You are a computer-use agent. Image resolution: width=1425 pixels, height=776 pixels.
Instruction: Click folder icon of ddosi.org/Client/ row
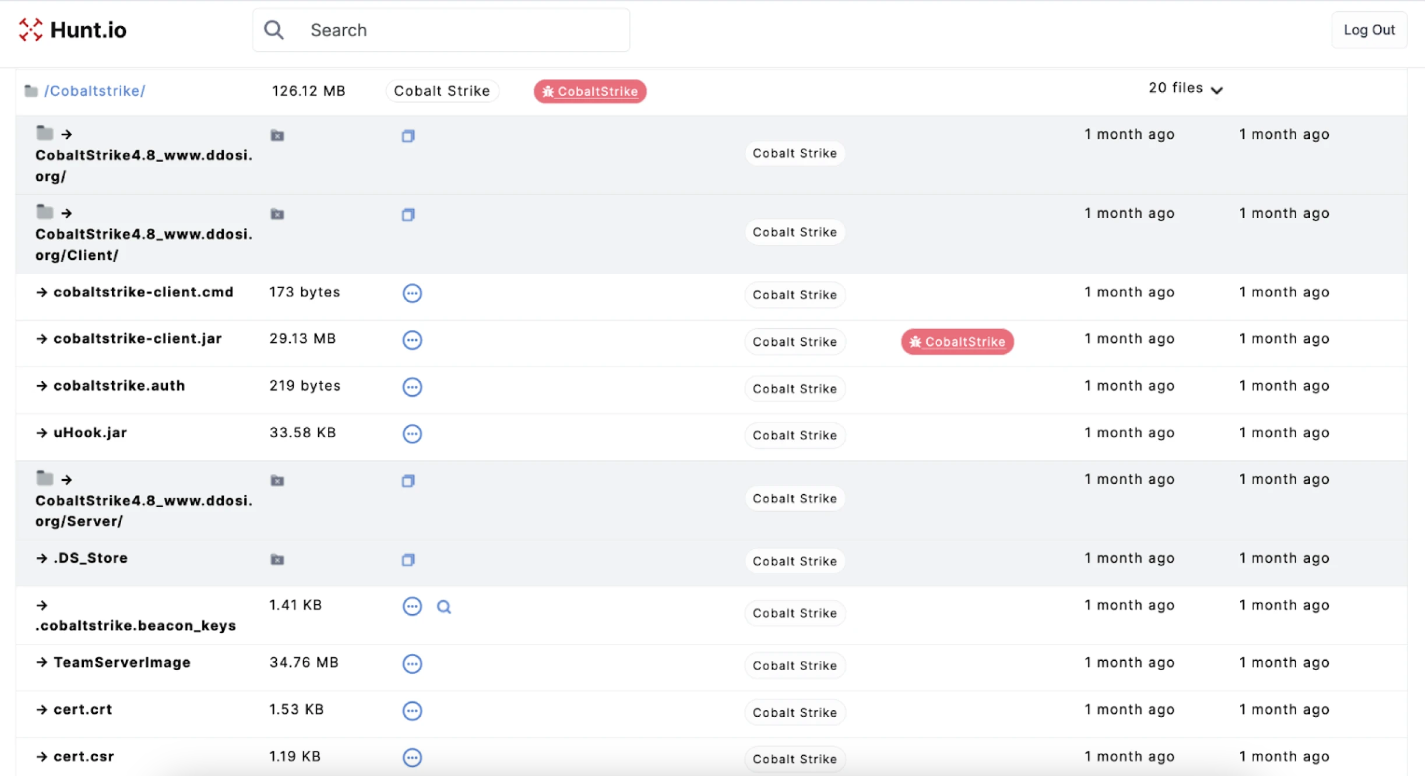coord(45,212)
